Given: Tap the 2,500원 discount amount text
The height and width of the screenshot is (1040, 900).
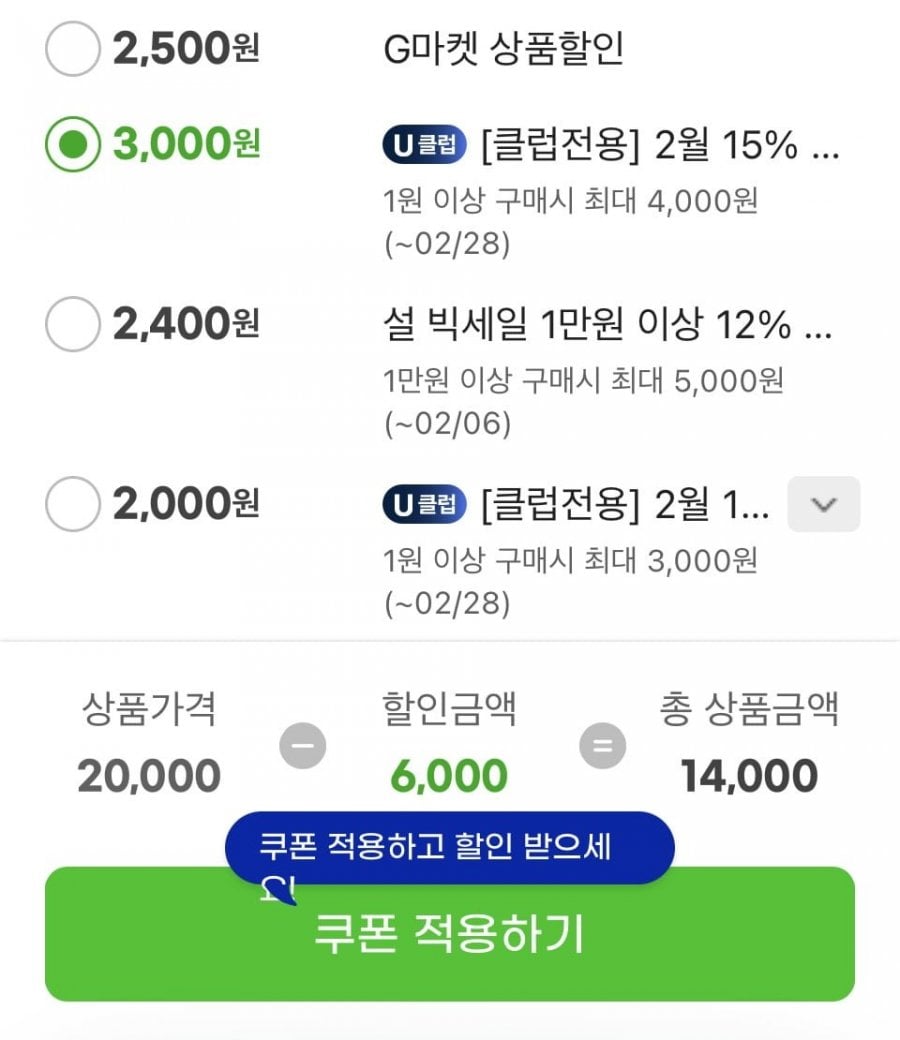Looking at the screenshot, I should [186, 48].
